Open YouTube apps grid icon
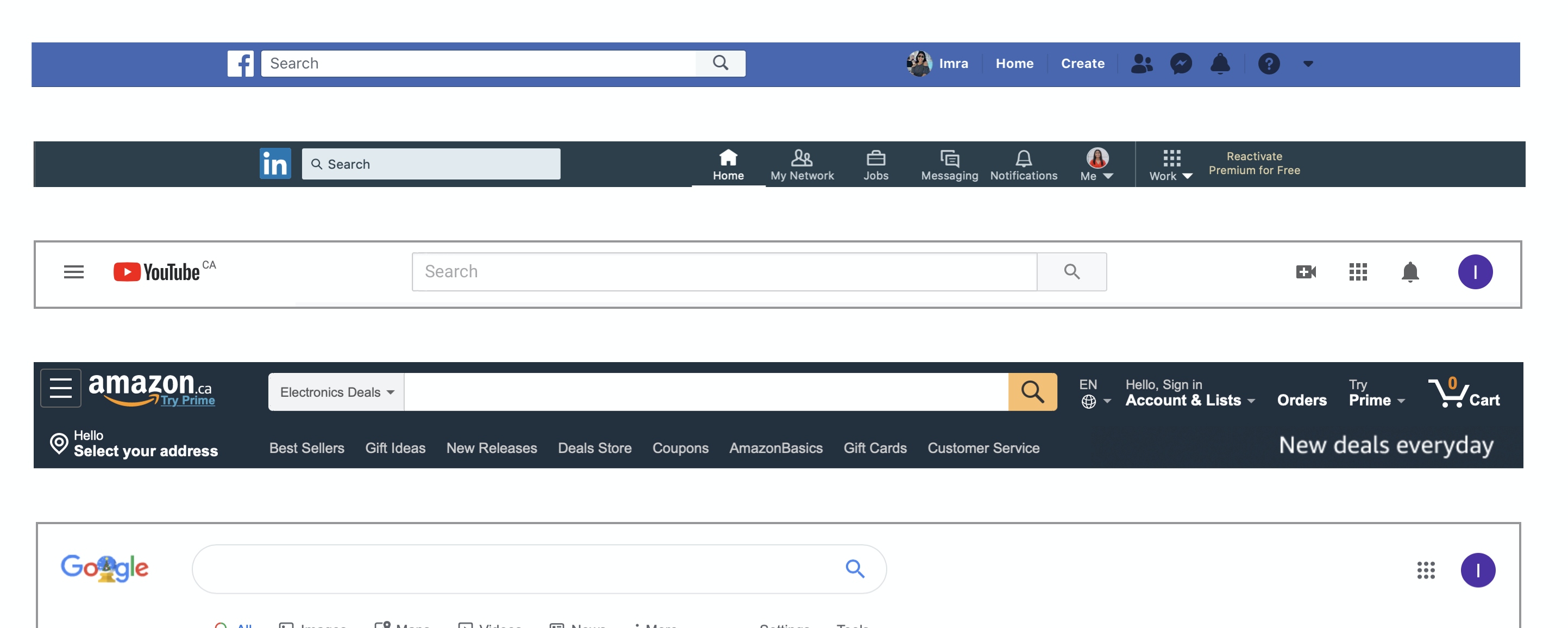The height and width of the screenshot is (628, 1568). coord(1357,272)
